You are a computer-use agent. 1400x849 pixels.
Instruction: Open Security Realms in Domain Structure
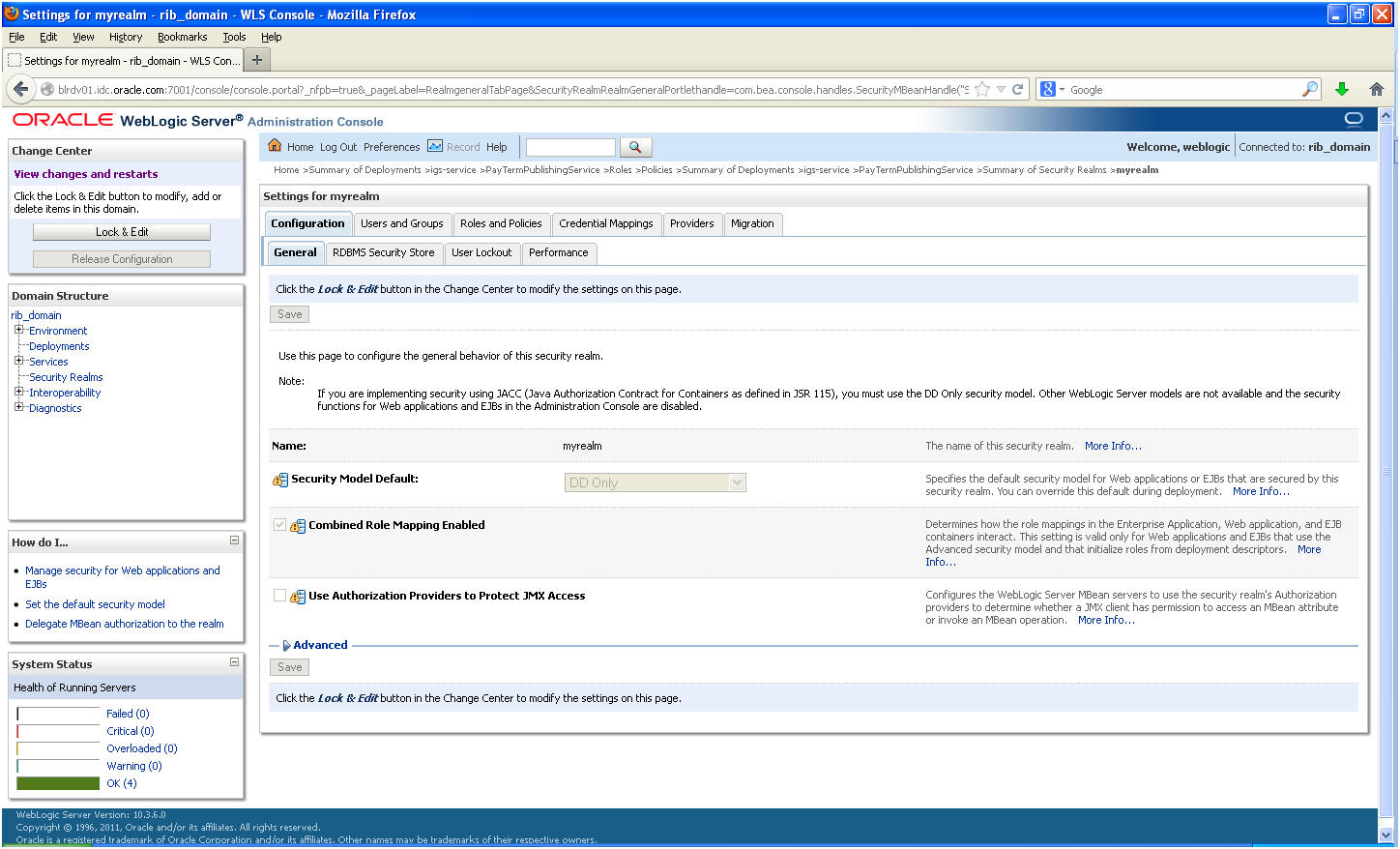coord(66,377)
